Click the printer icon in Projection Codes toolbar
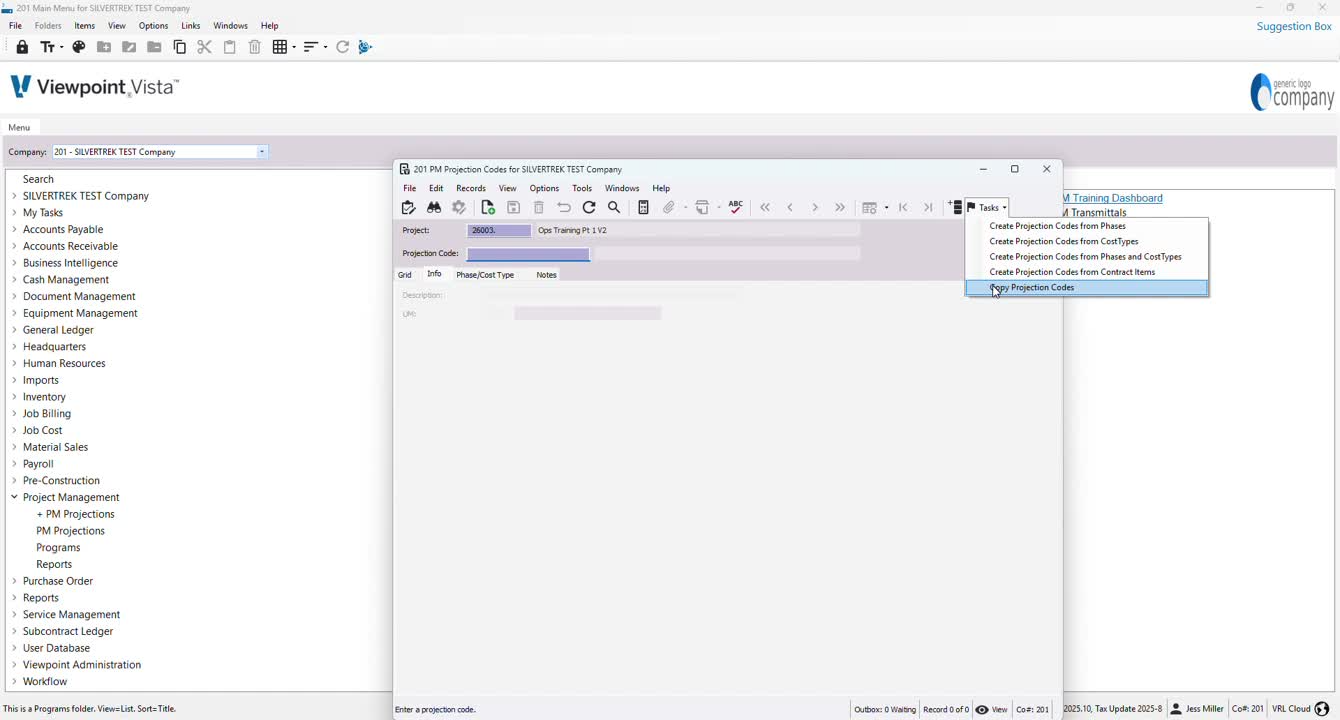 [x=703, y=208]
